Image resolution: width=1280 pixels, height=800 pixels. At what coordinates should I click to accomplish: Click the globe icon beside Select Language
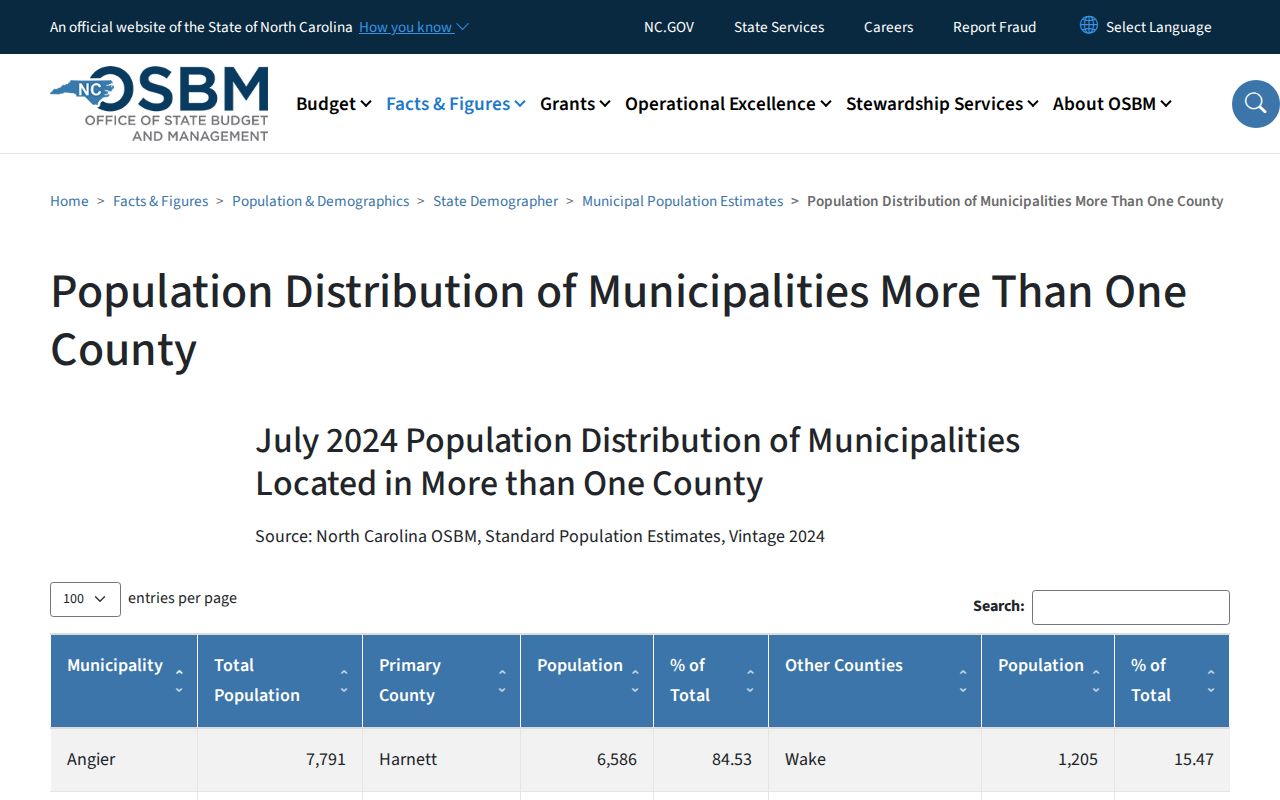(x=1089, y=26)
